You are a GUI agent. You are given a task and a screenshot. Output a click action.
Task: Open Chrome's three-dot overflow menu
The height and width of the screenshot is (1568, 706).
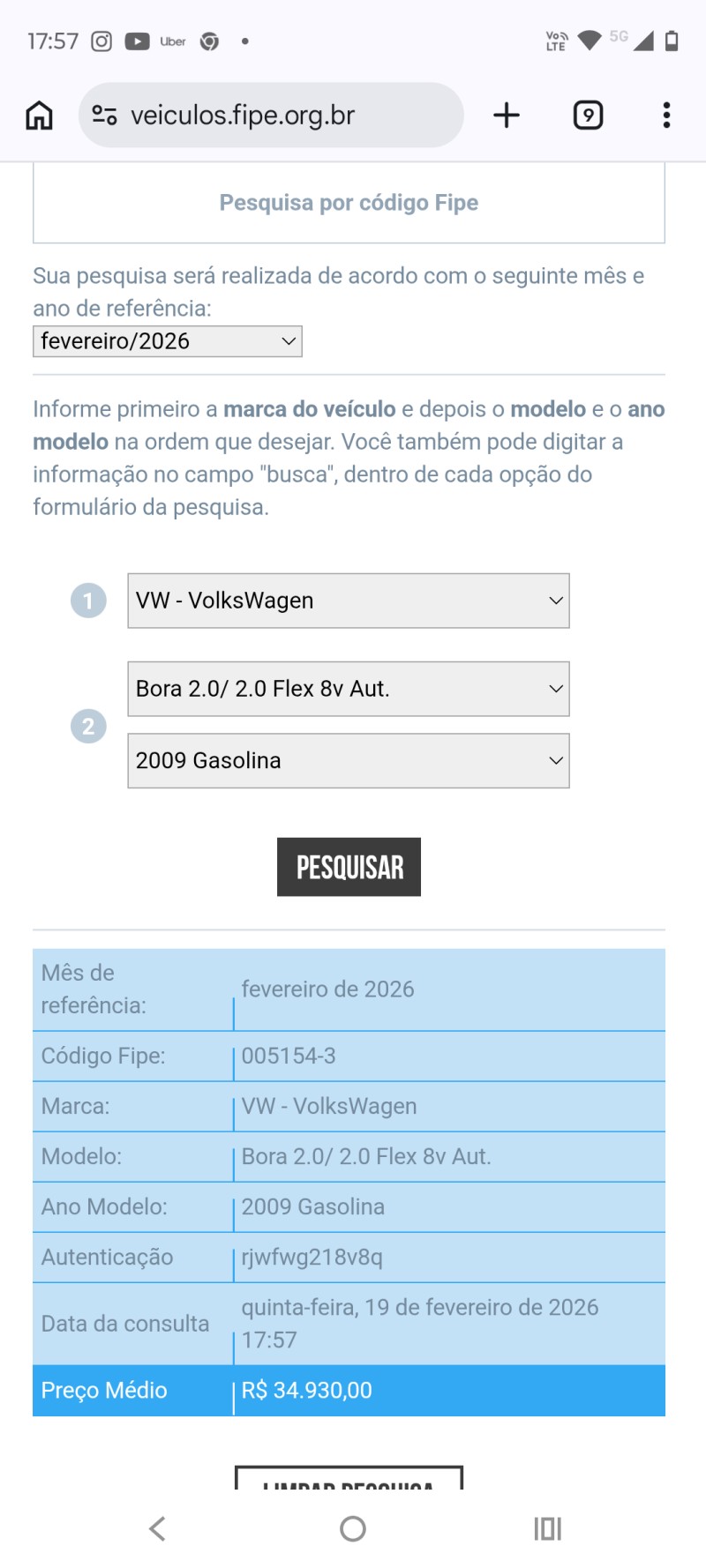(x=665, y=115)
